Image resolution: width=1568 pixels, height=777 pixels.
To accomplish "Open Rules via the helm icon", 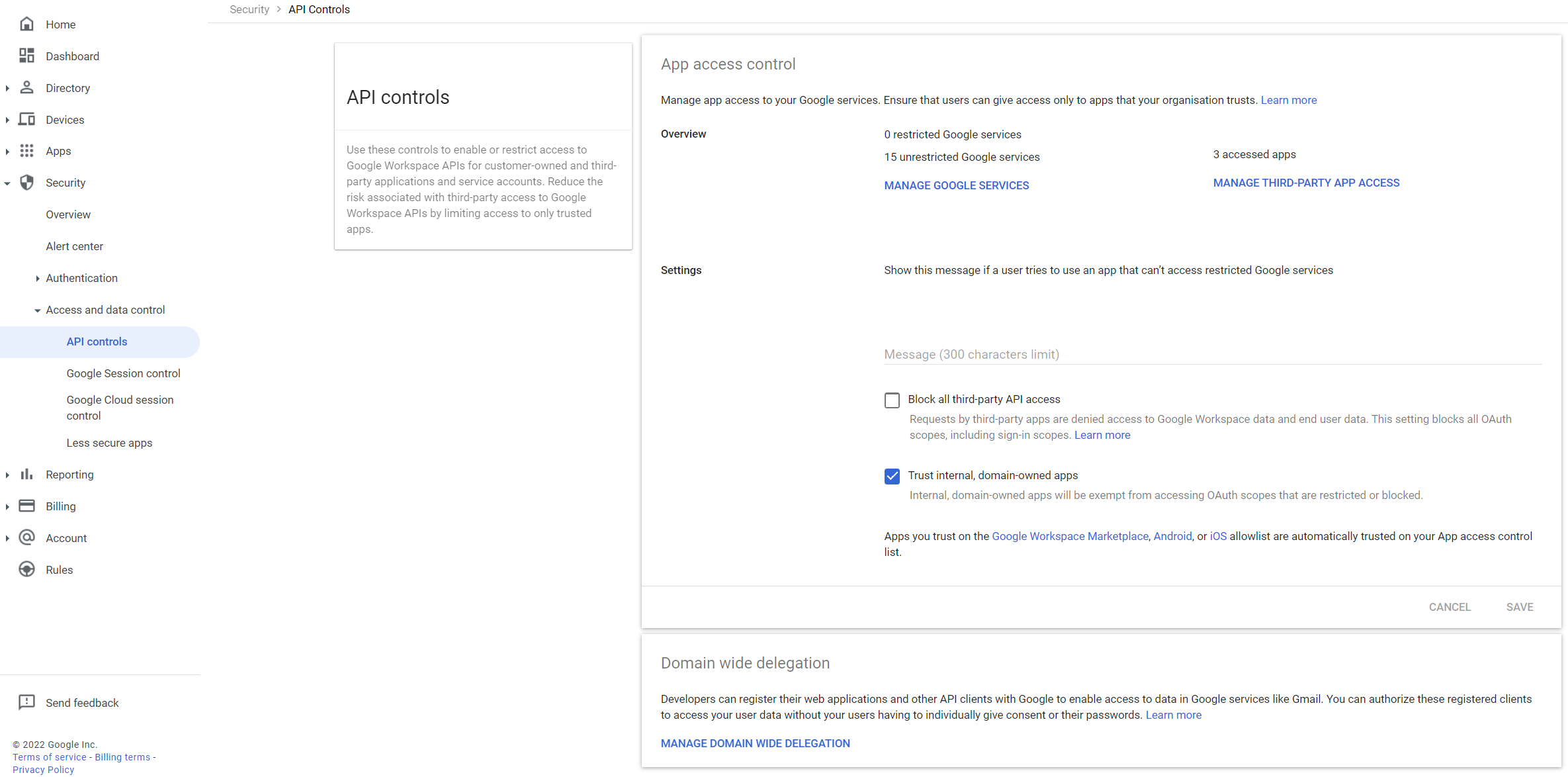I will [26, 569].
